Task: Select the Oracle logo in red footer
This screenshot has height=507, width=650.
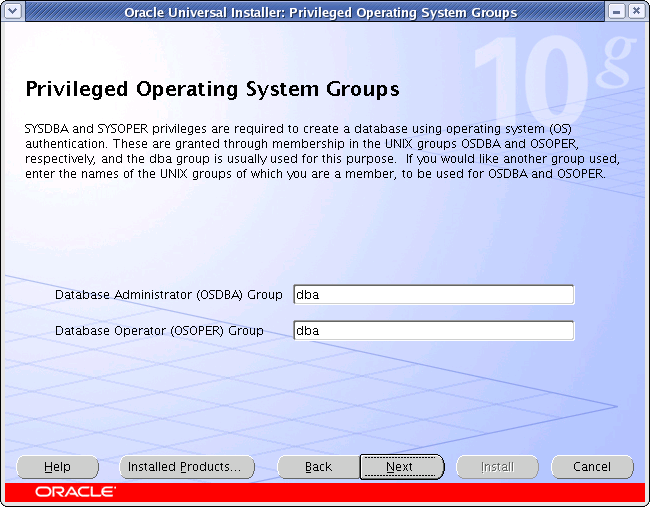Action: (75, 492)
